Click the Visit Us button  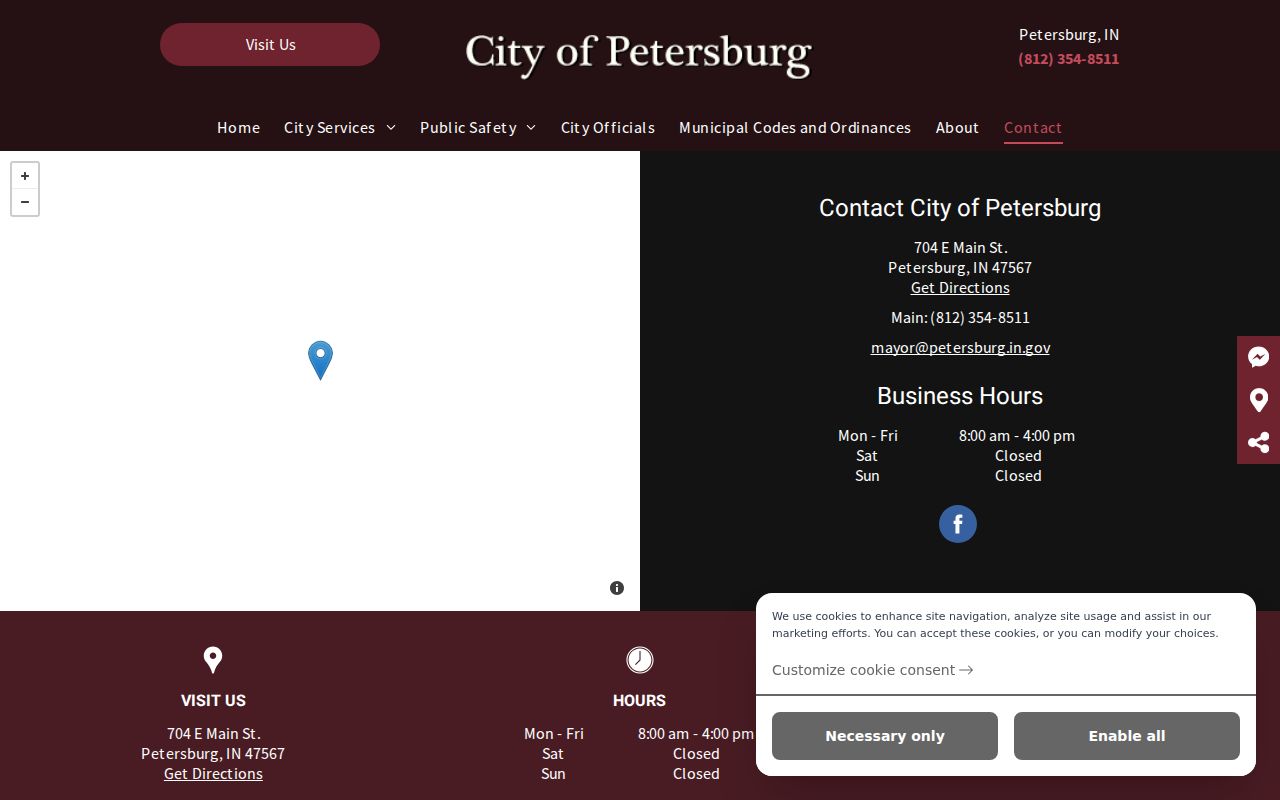(270, 45)
